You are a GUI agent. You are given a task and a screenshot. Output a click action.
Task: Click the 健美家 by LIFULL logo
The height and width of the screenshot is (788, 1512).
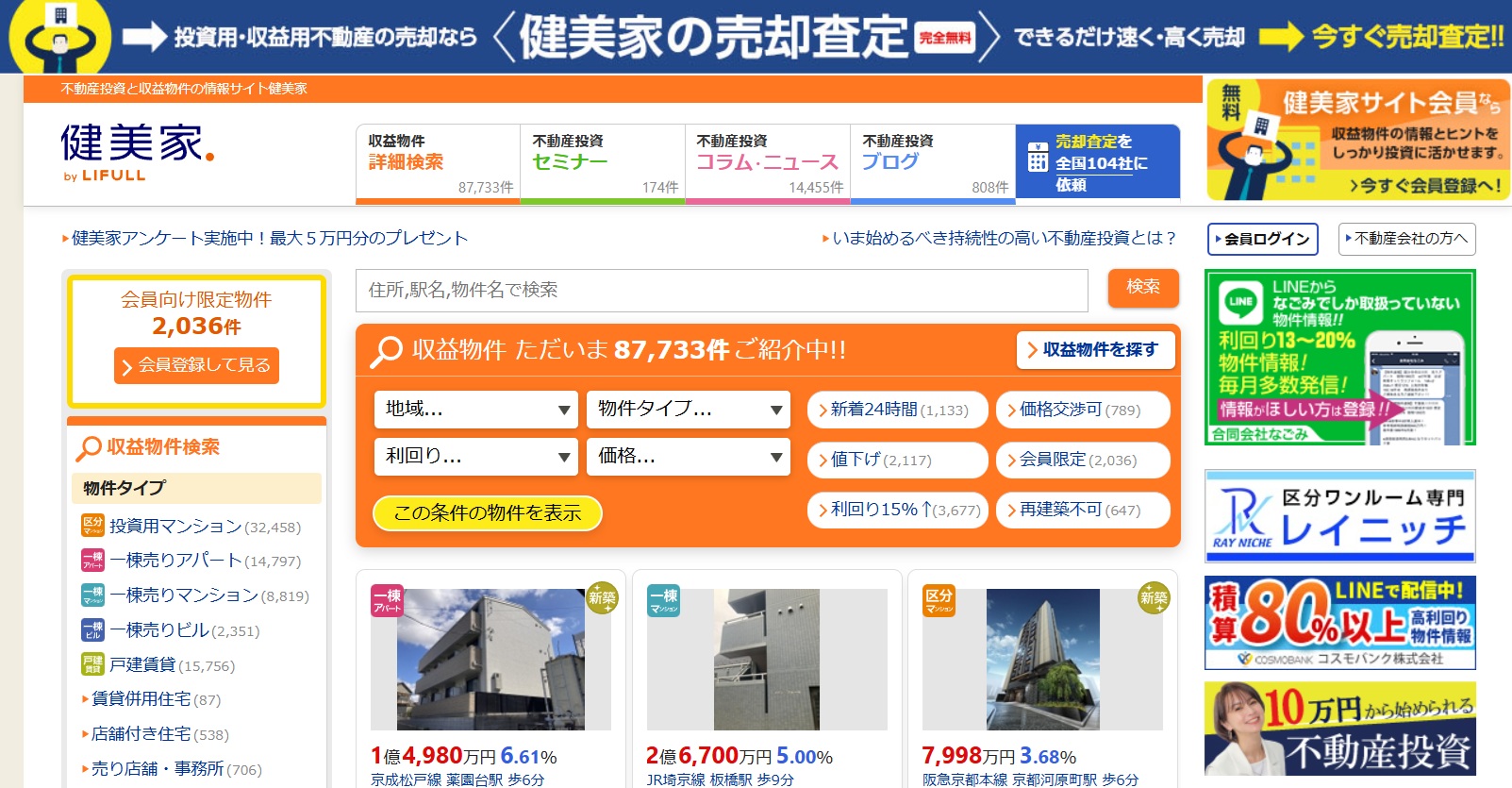[x=137, y=151]
